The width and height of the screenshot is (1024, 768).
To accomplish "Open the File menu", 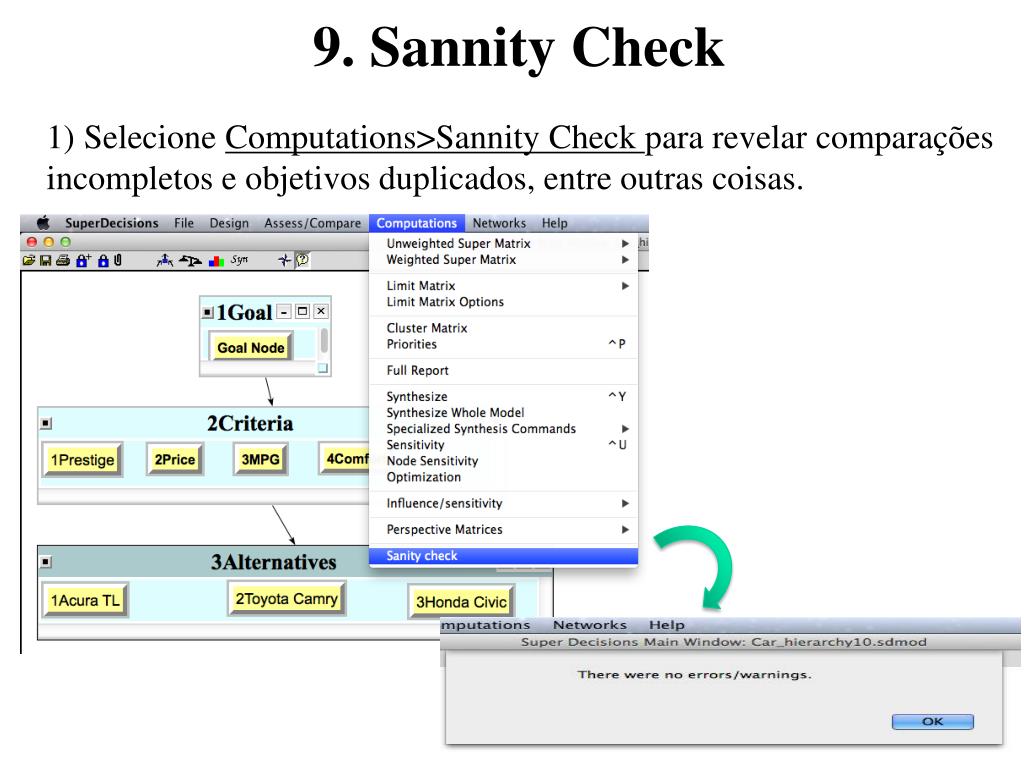I will [184, 223].
